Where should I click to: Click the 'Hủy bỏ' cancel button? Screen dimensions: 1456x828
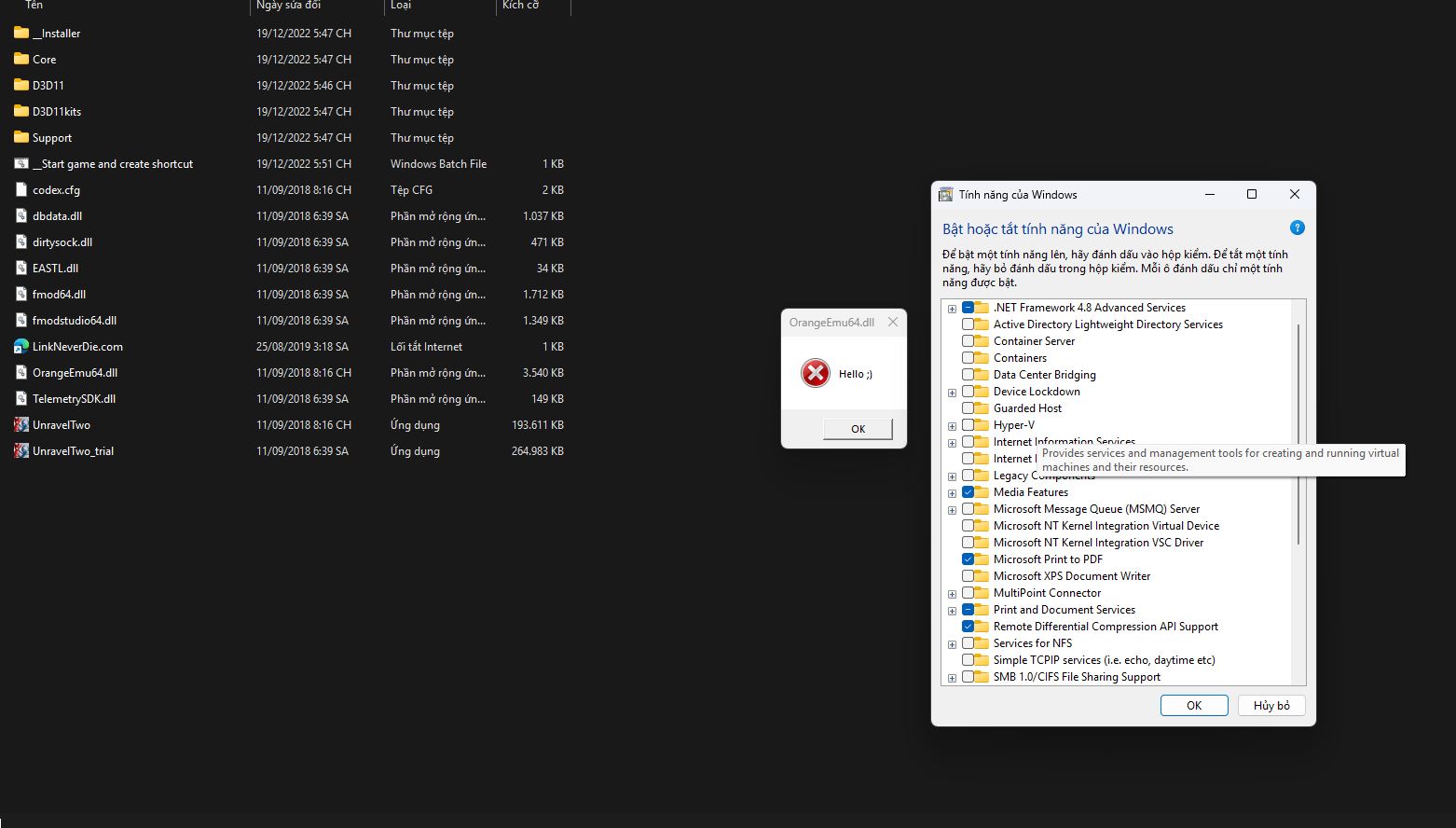tap(1271, 706)
